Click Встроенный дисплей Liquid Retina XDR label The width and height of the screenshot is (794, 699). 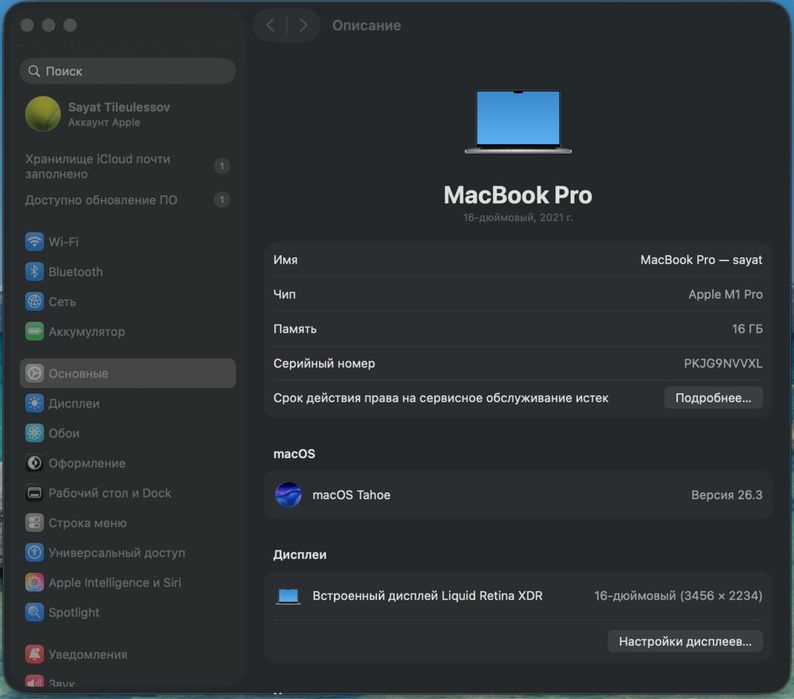(427, 596)
